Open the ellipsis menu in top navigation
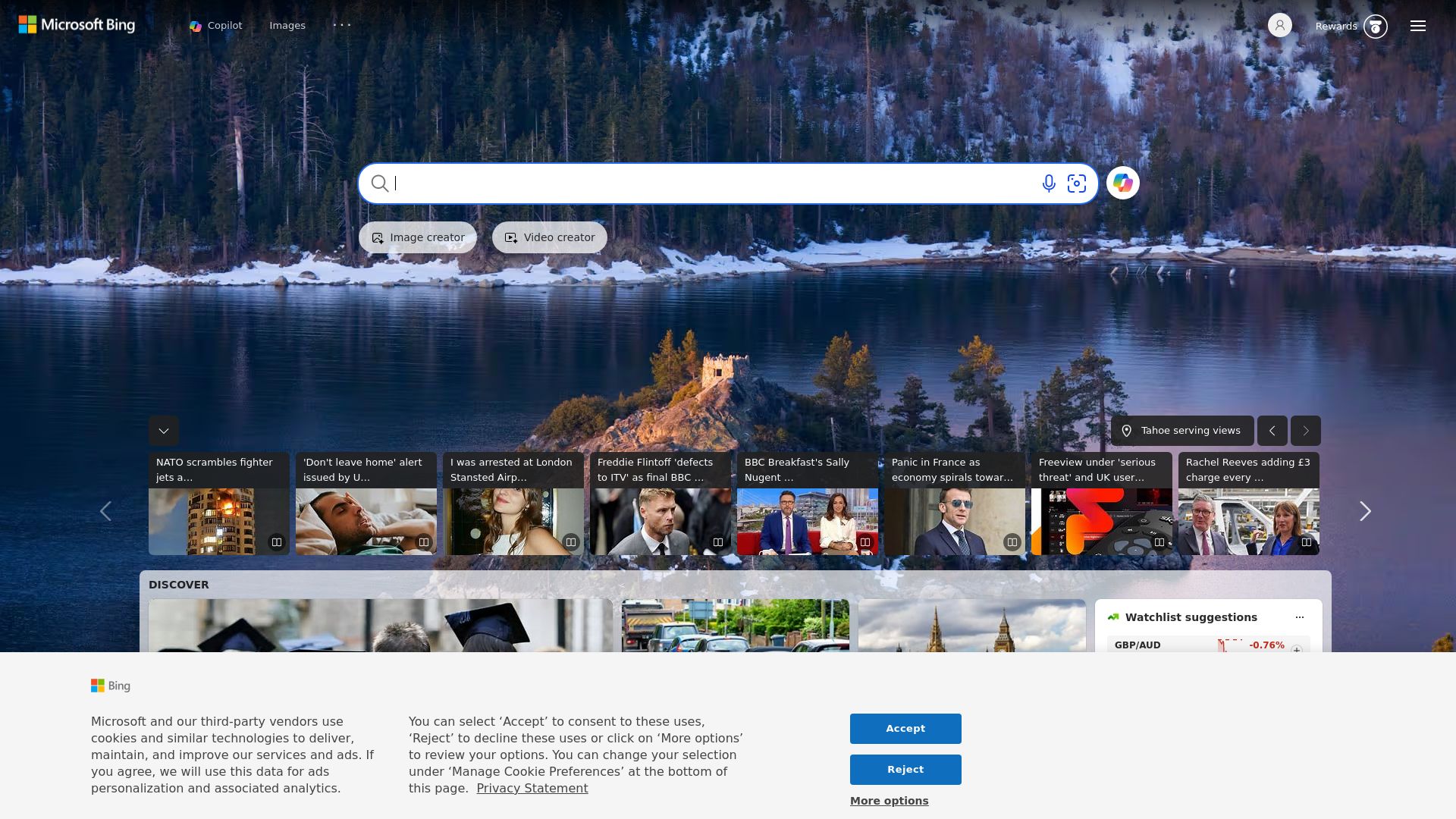 pos(343,25)
